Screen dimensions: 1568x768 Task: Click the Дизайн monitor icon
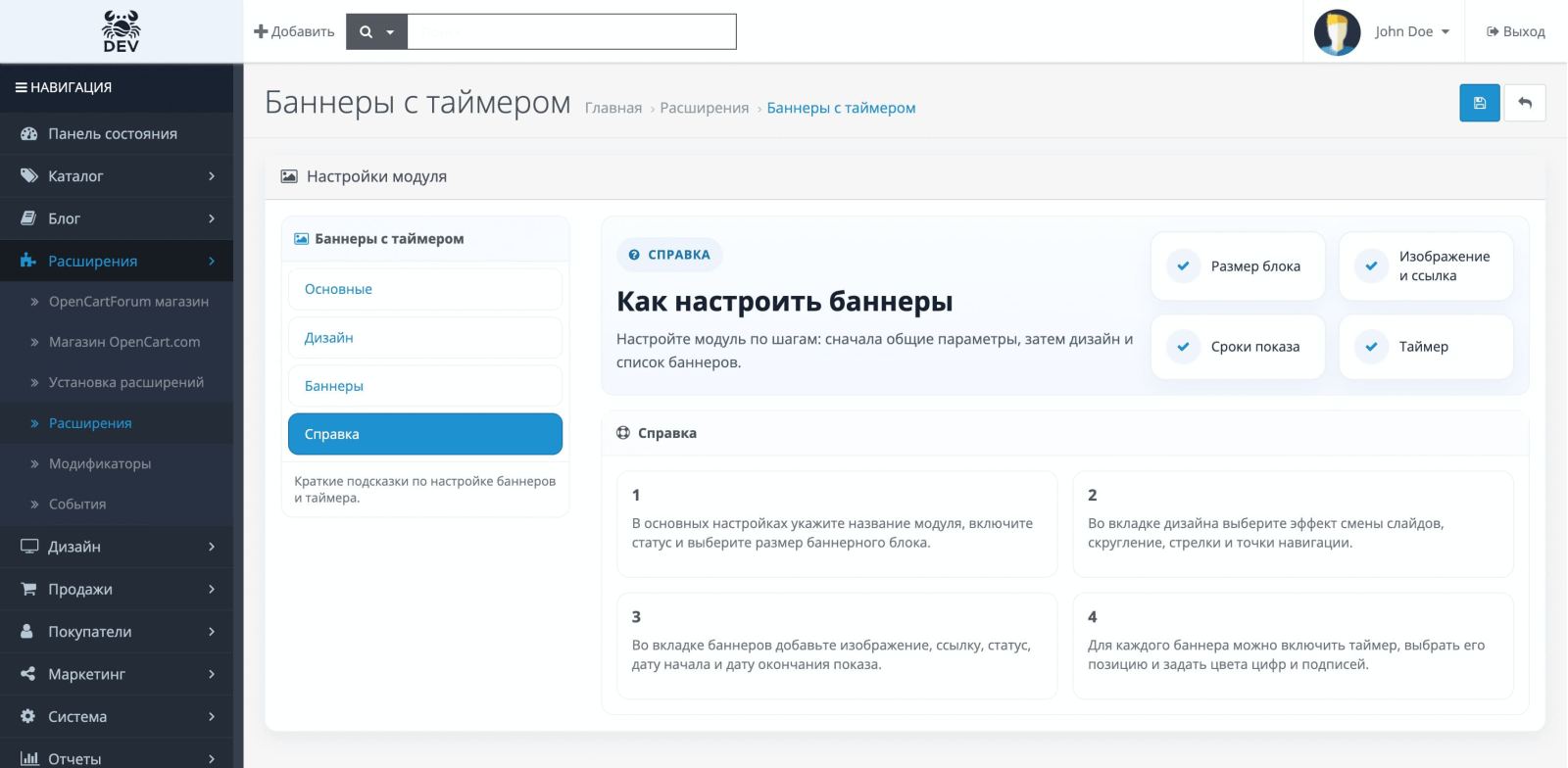[29, 547]
